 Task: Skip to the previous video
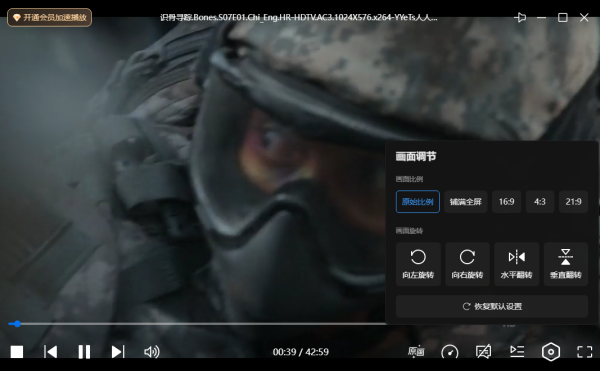[x=51, y=351]
